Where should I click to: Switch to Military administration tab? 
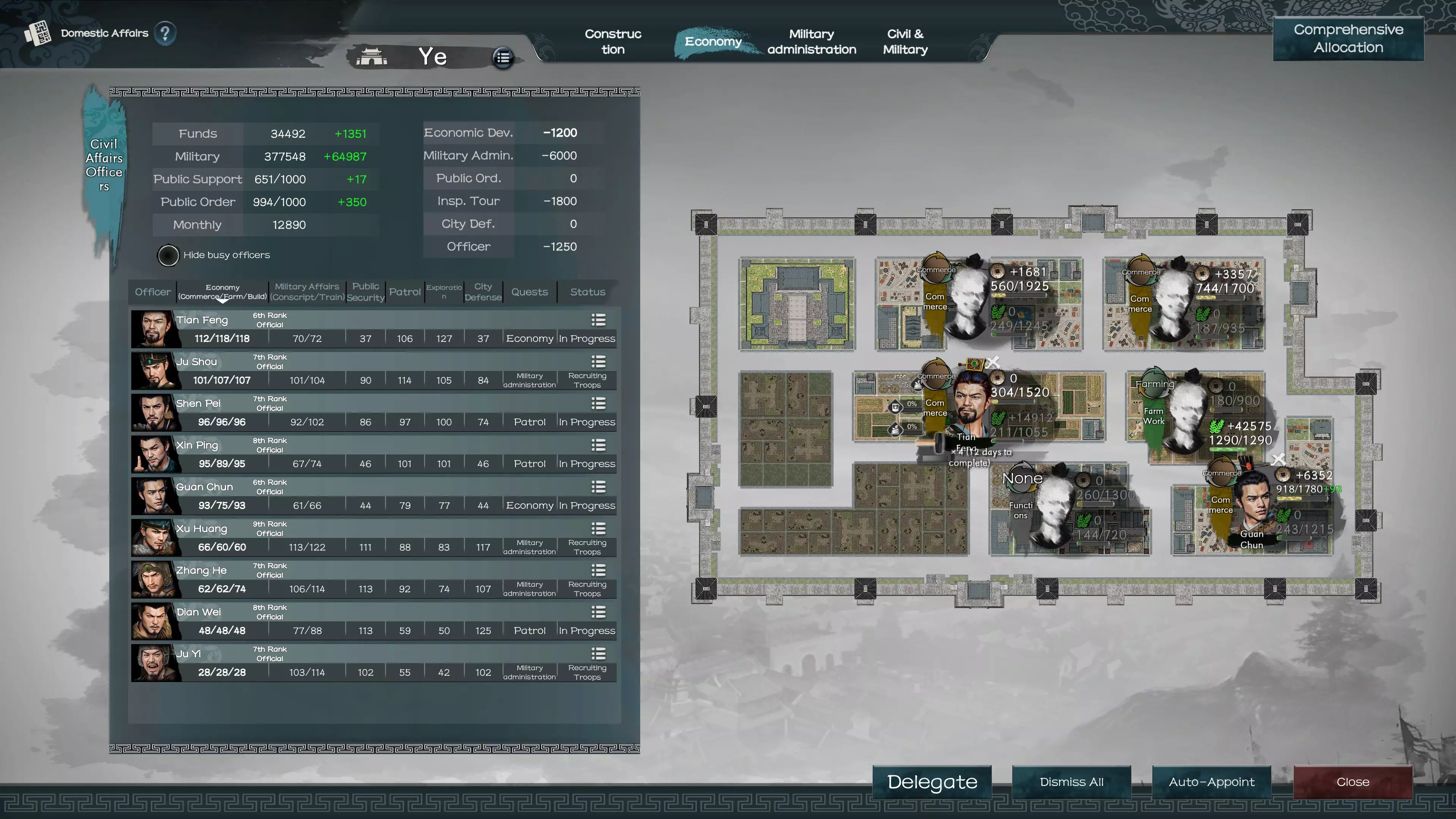(x=811, y=41)
